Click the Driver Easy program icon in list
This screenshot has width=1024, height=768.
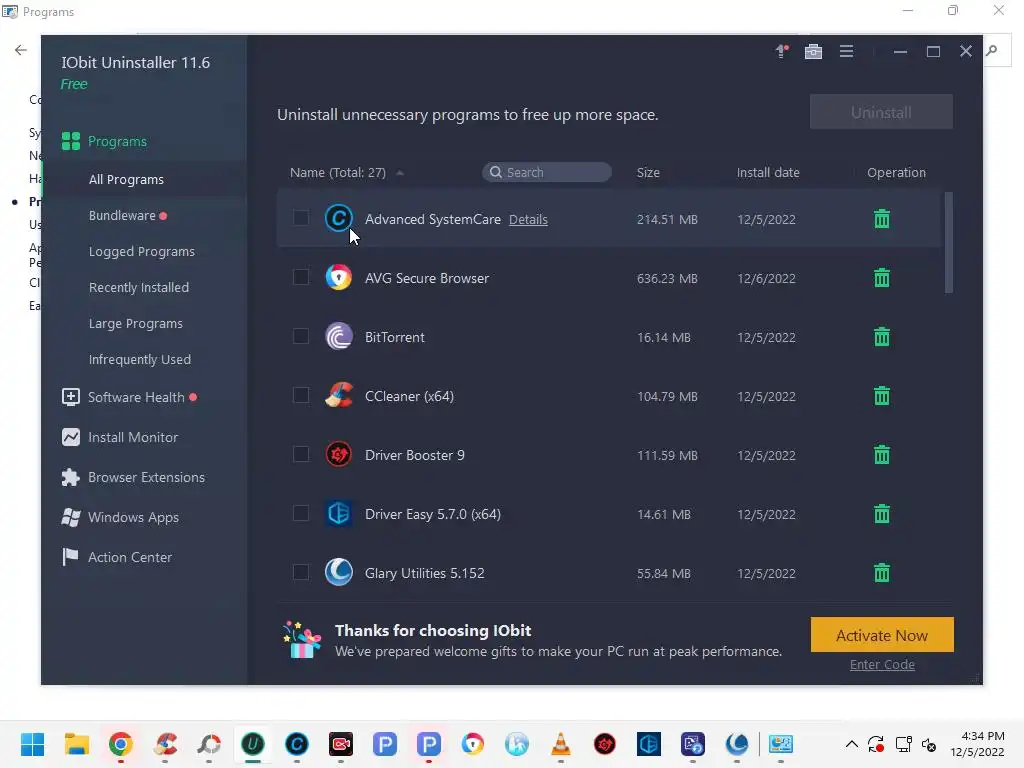pyautogui.click(x=339, y=513)
